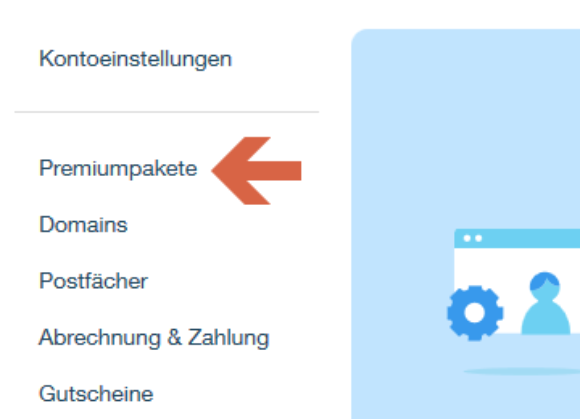This screenshot has width=580, height=419.
Task: Click the horizontal divider below Kontoeinstellungen
Action: tap(167, 112)
